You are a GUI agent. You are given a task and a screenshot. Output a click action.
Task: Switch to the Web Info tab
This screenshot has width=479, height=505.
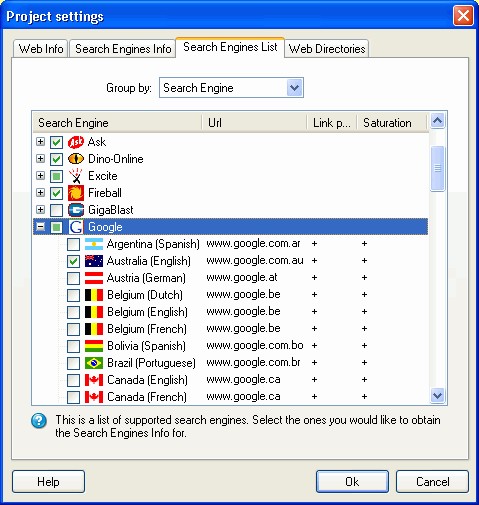pos(41,49)
